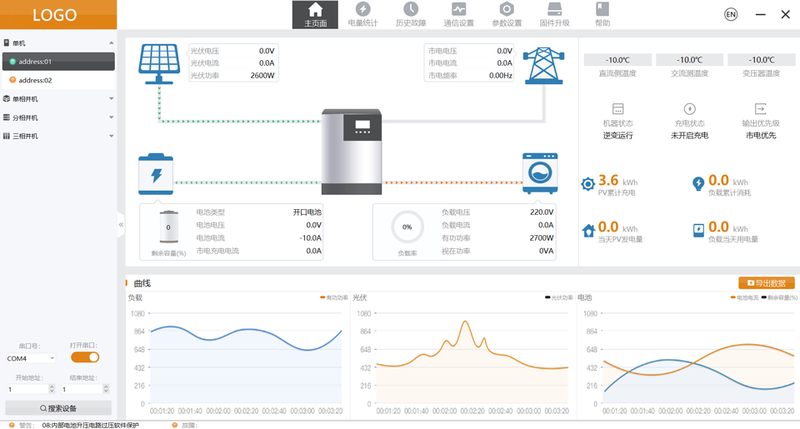Click the 开始地址 start address field
The height and width of the screenshot is (429, 800).
[x=24, y=388]
